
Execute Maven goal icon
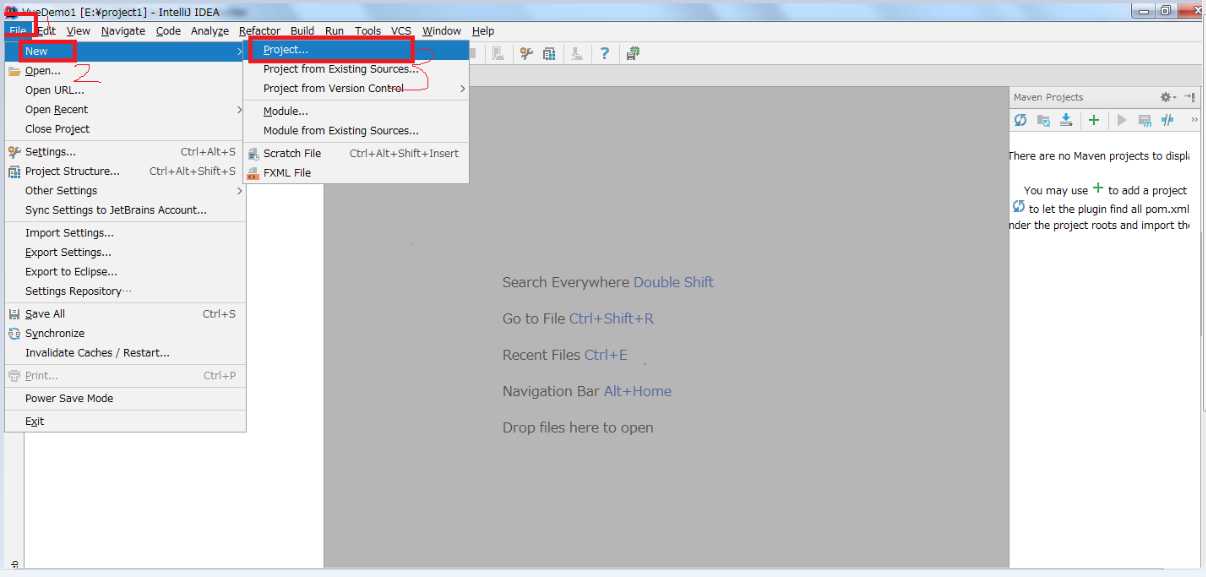(1144, 120)
